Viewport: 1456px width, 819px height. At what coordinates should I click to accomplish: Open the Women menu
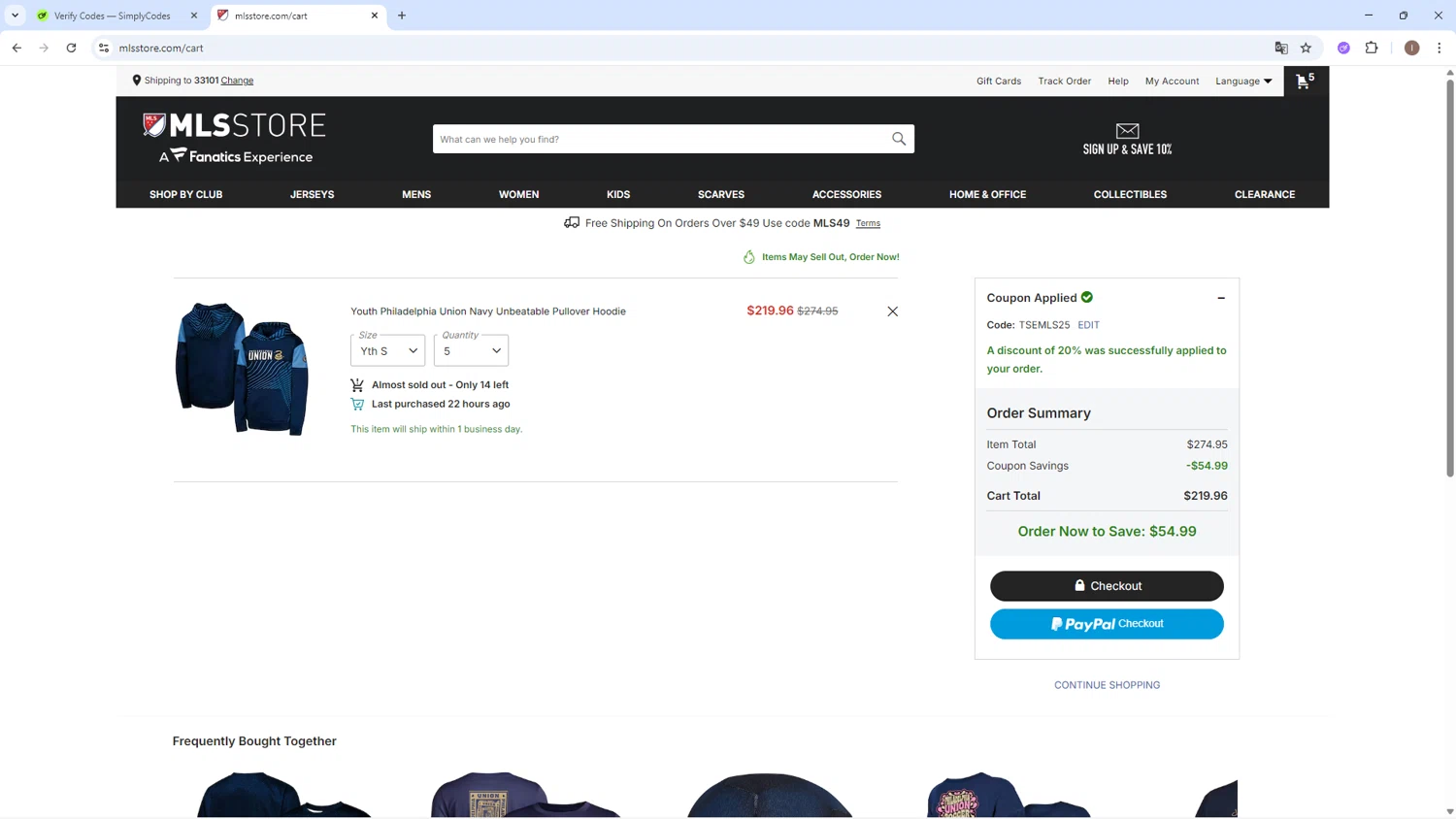[x=518, y=194]
